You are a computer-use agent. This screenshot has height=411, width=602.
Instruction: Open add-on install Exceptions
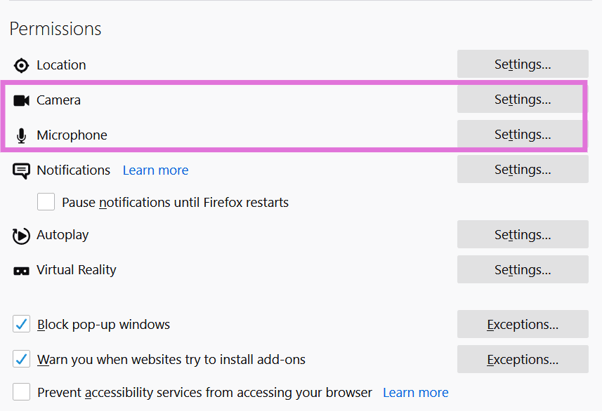[522, 359]
